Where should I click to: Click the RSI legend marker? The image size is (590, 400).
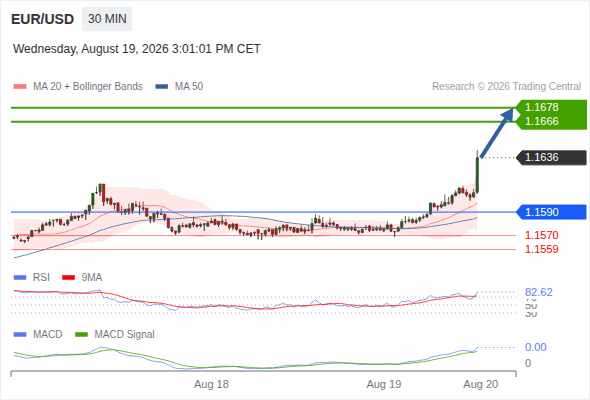click(20, 278)
